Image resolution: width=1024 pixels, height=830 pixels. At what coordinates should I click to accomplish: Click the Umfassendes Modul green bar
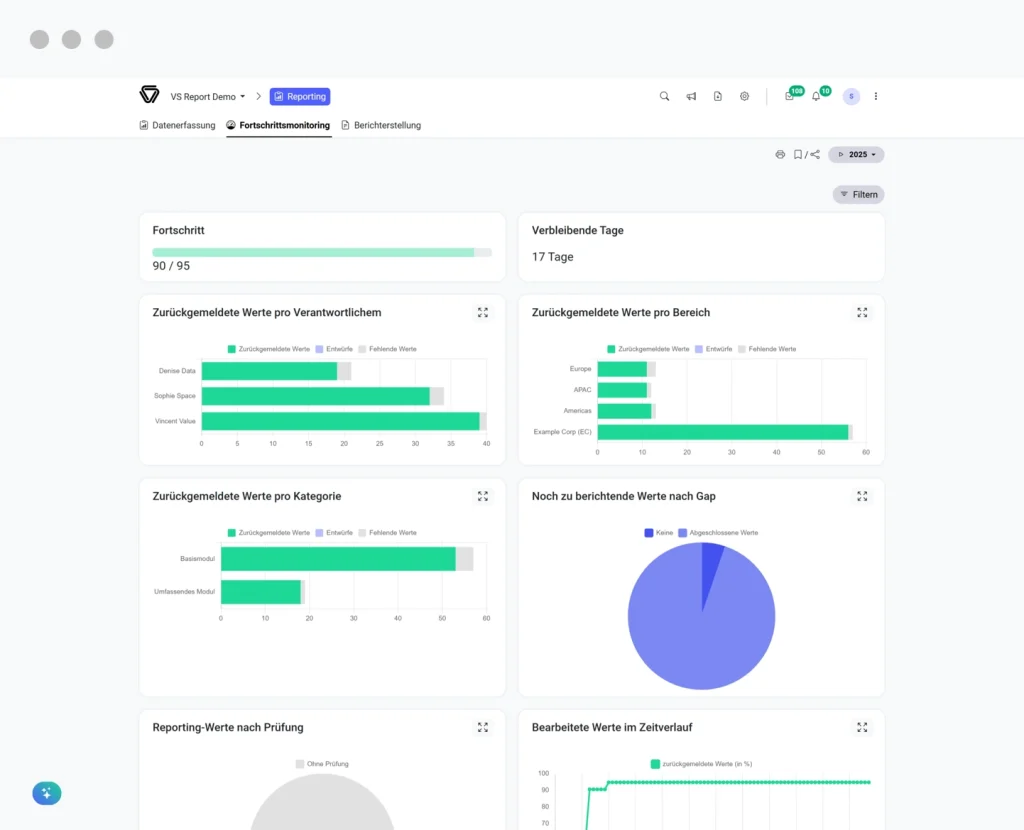click(x=261, y=592)
